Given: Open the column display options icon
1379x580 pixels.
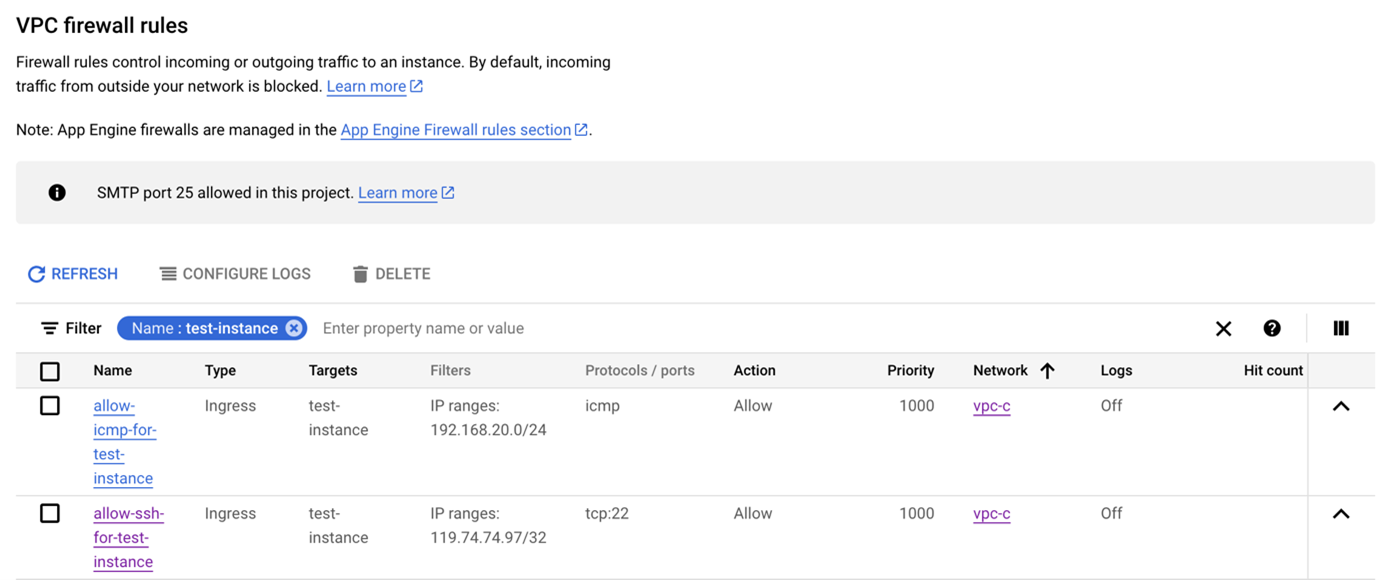Looking at the screenshot, I should click(1341, 329).
